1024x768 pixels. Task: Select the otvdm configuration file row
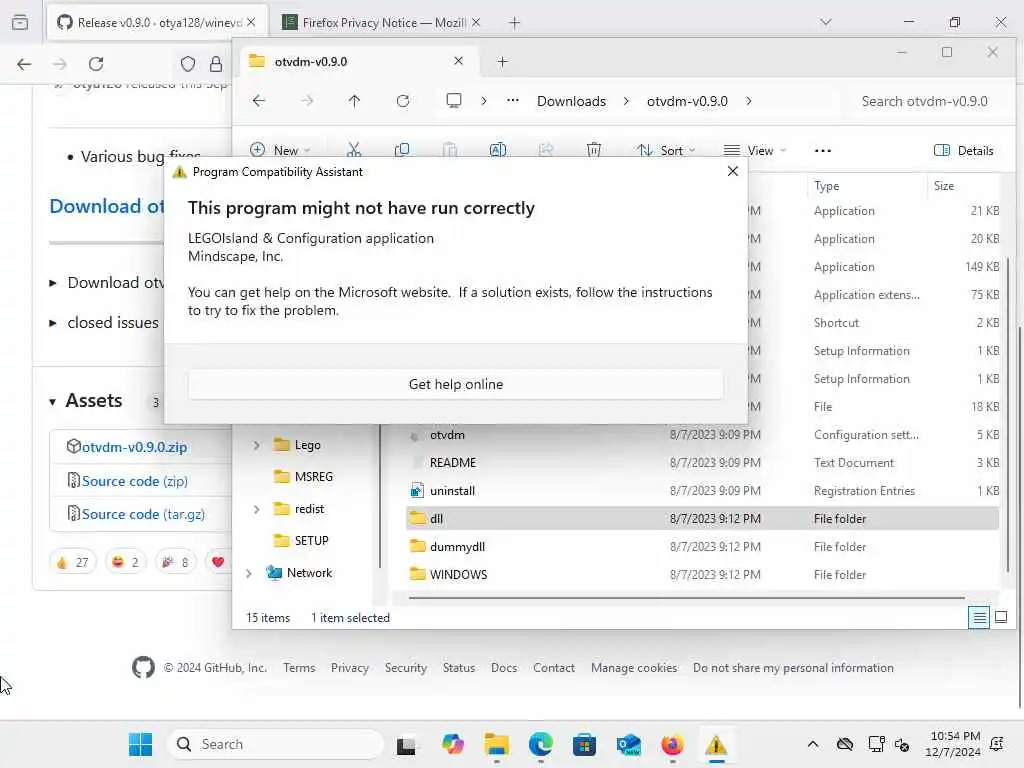coord(702,435)
